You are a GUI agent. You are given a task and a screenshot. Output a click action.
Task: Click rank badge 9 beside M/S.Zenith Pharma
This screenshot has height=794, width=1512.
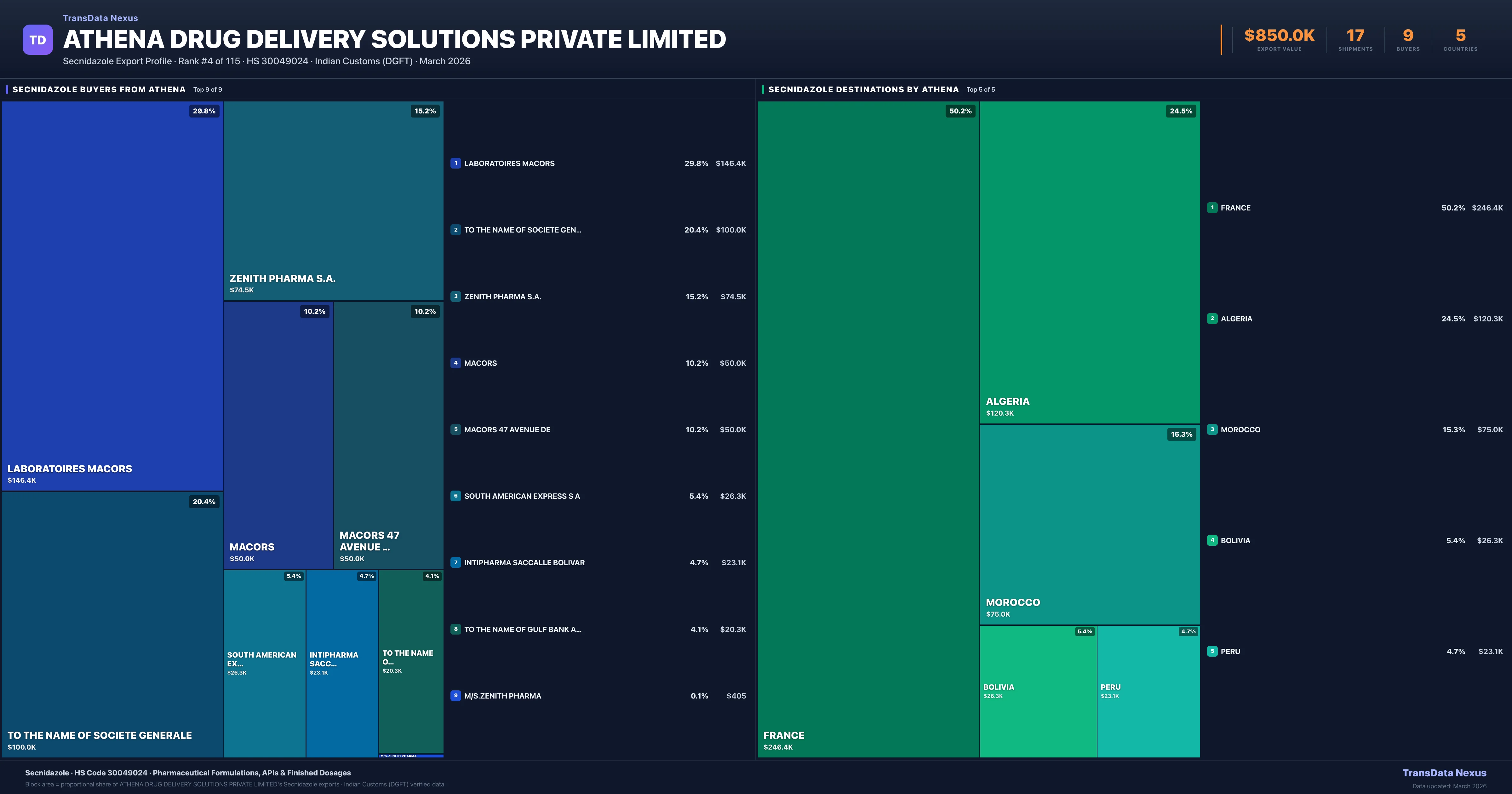455,695
